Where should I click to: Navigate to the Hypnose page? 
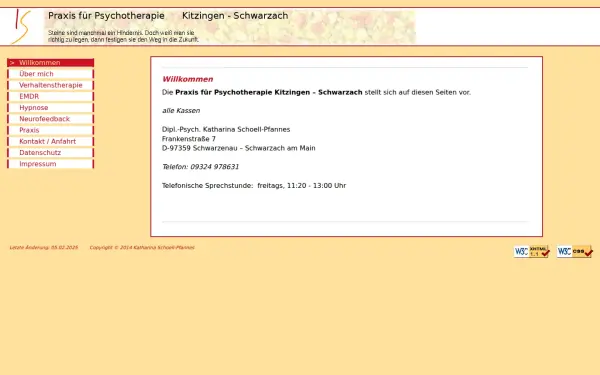click(51, 108)
